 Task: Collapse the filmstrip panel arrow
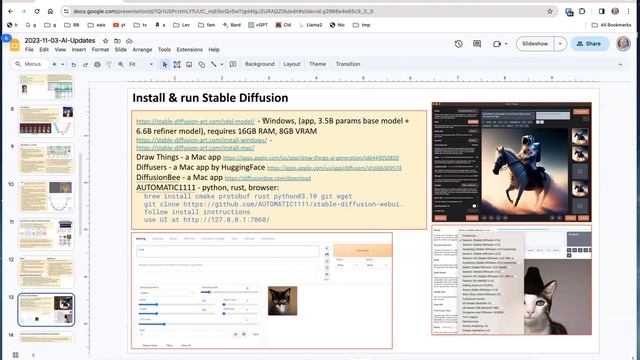(x=33, y=355)
